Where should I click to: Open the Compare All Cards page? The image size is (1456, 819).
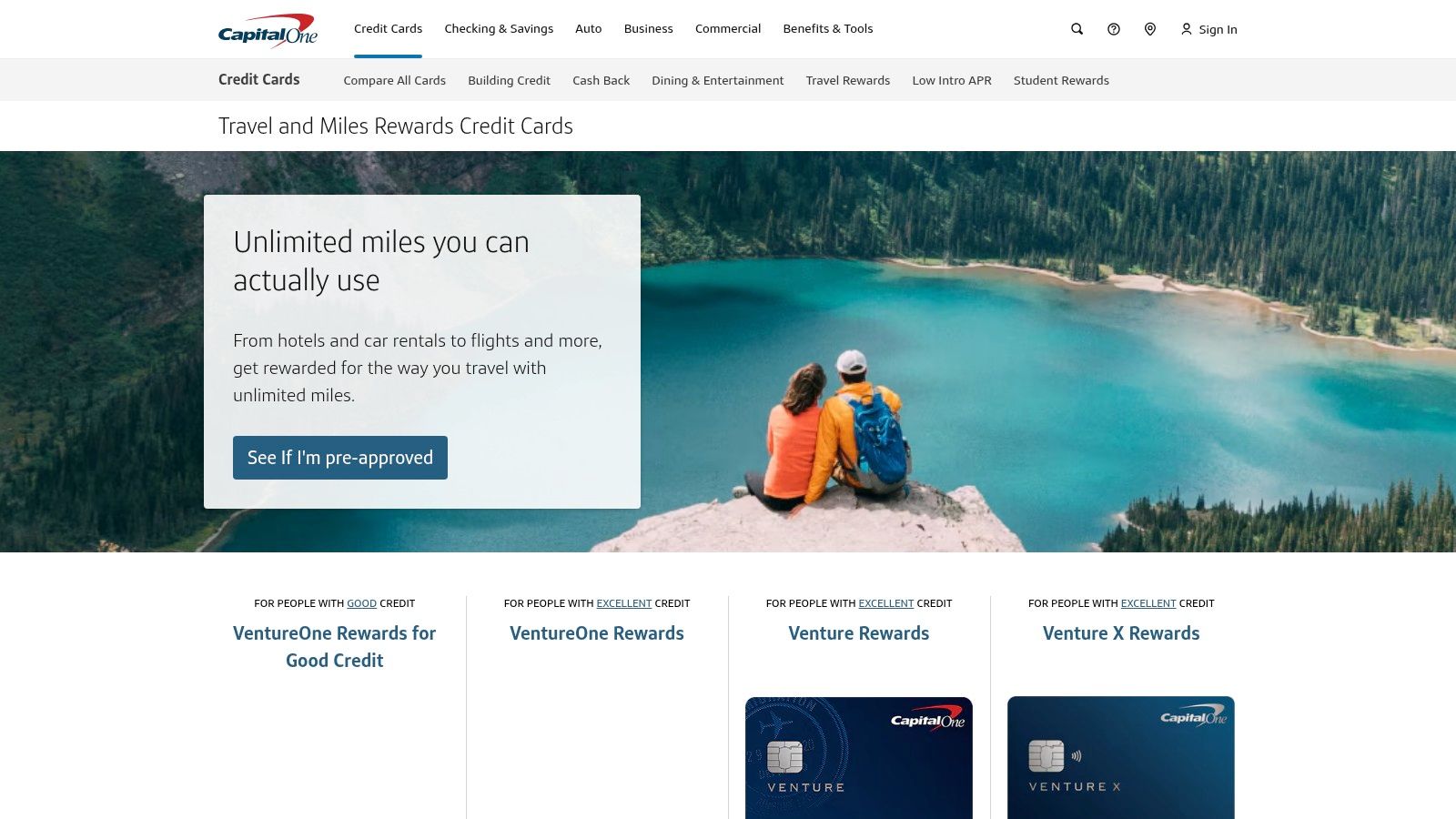coord(394,80)
